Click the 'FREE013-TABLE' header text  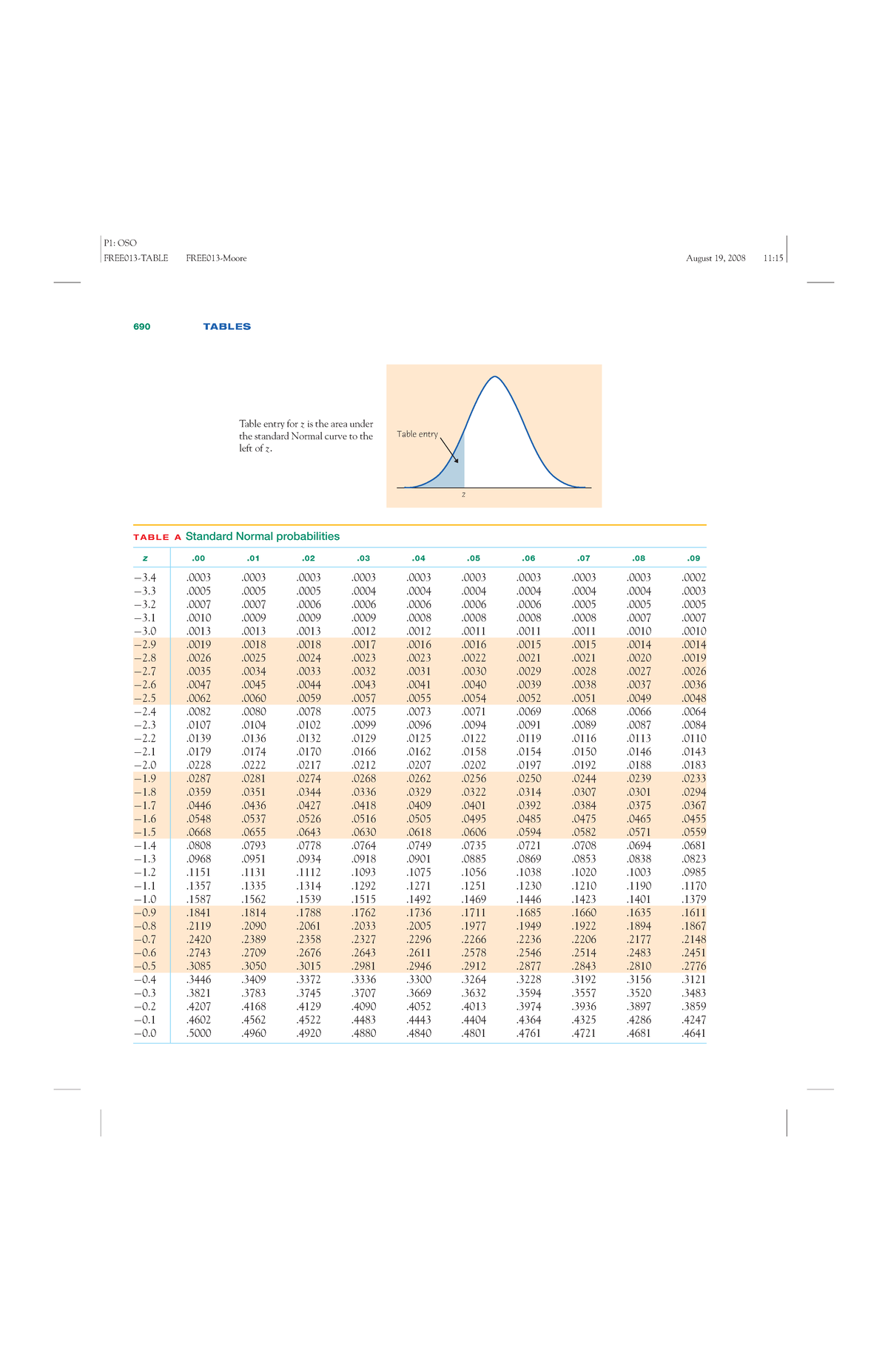point(135,258)
